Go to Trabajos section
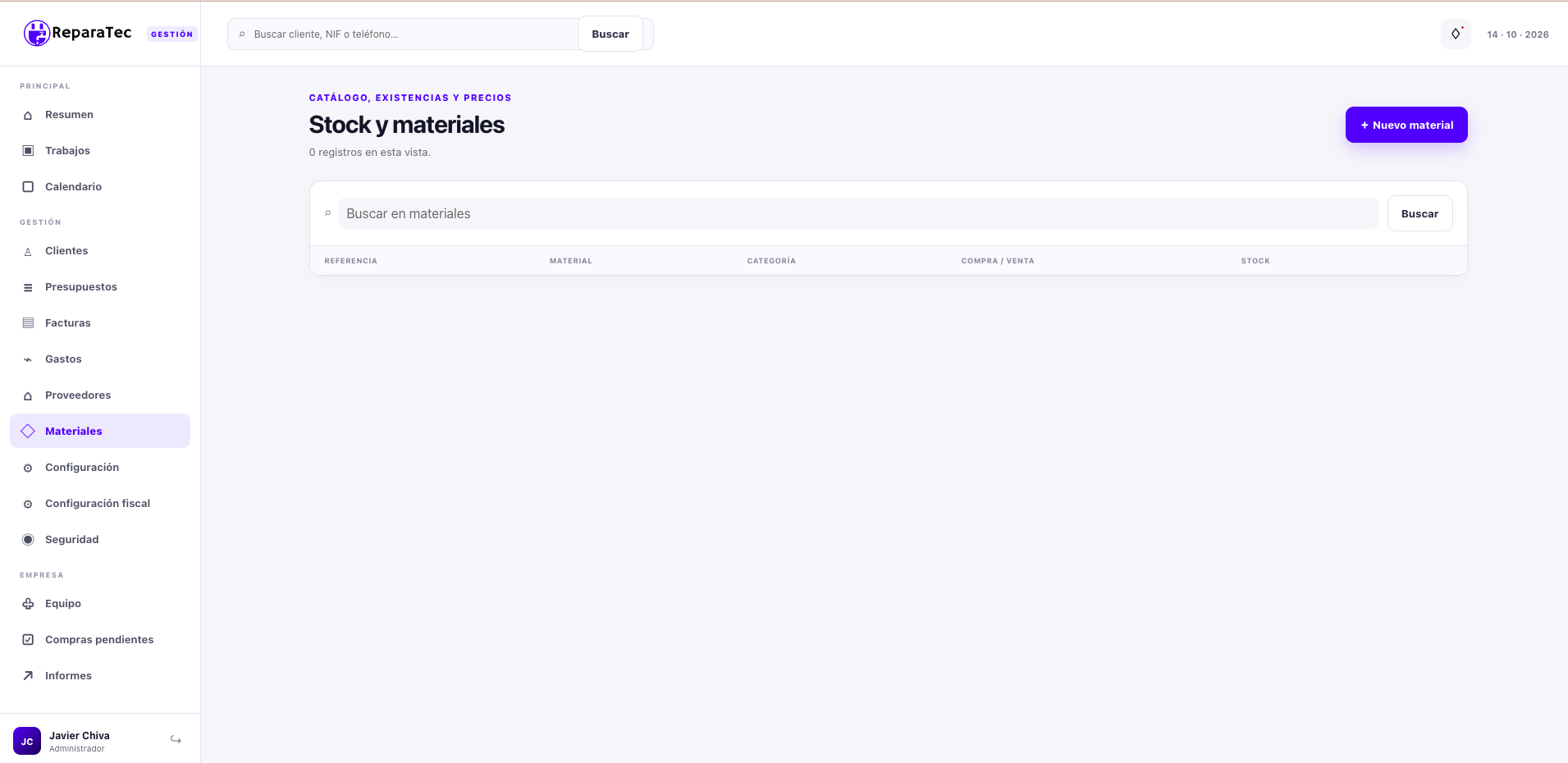 point(100,151)
